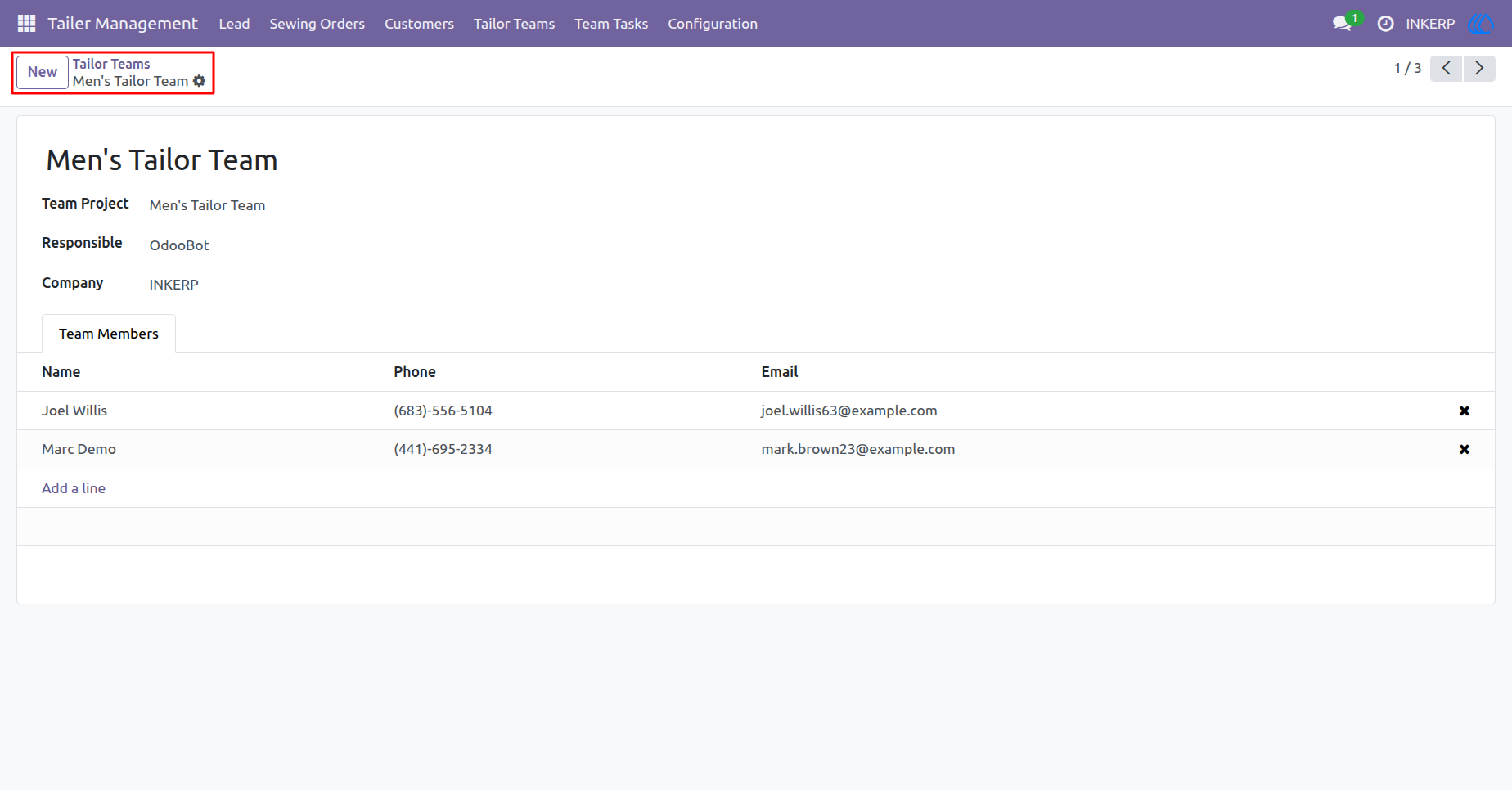Go to the previous record arrow

coord(1446,68)
